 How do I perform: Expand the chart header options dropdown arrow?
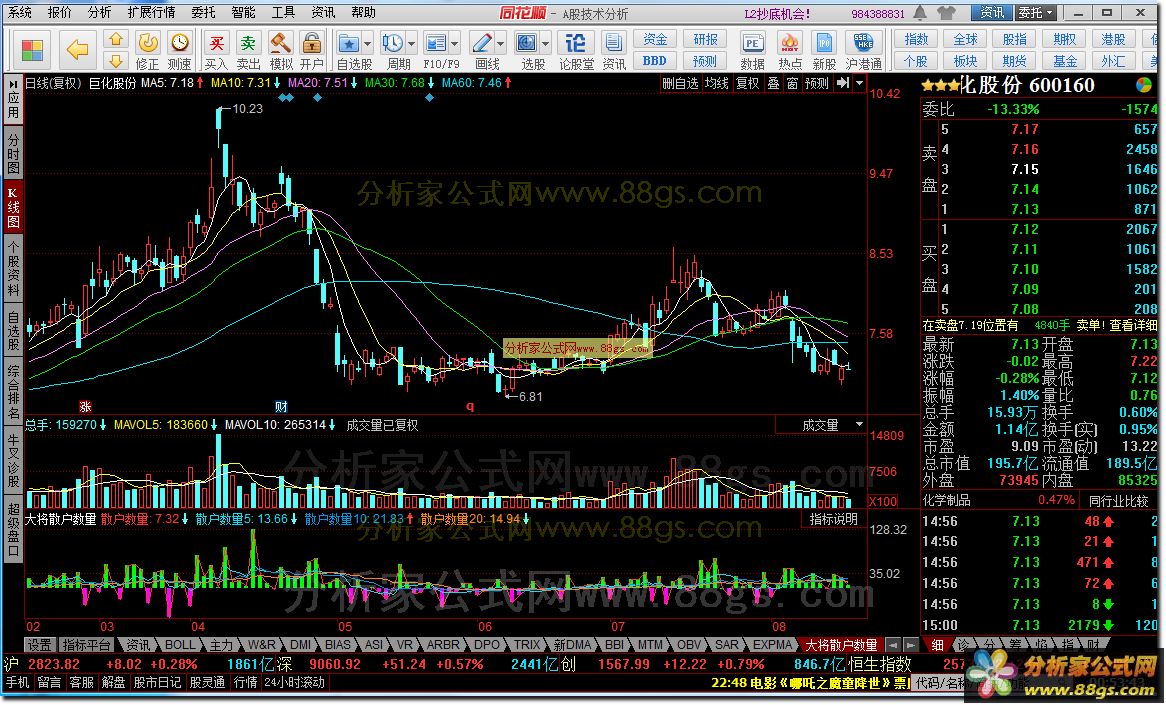tap(860, 83)
